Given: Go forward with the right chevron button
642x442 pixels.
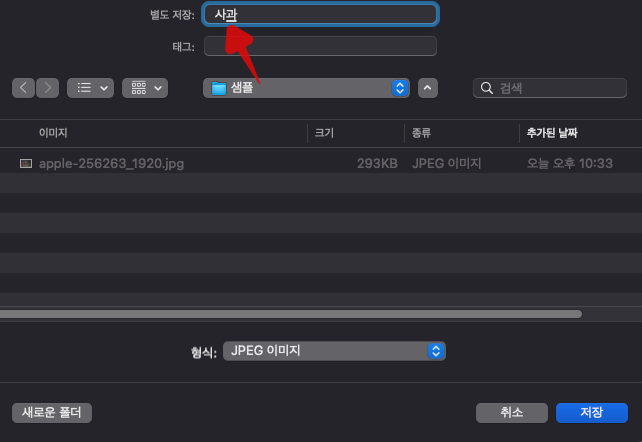Looking at the screenshot, I should point(47,88).
